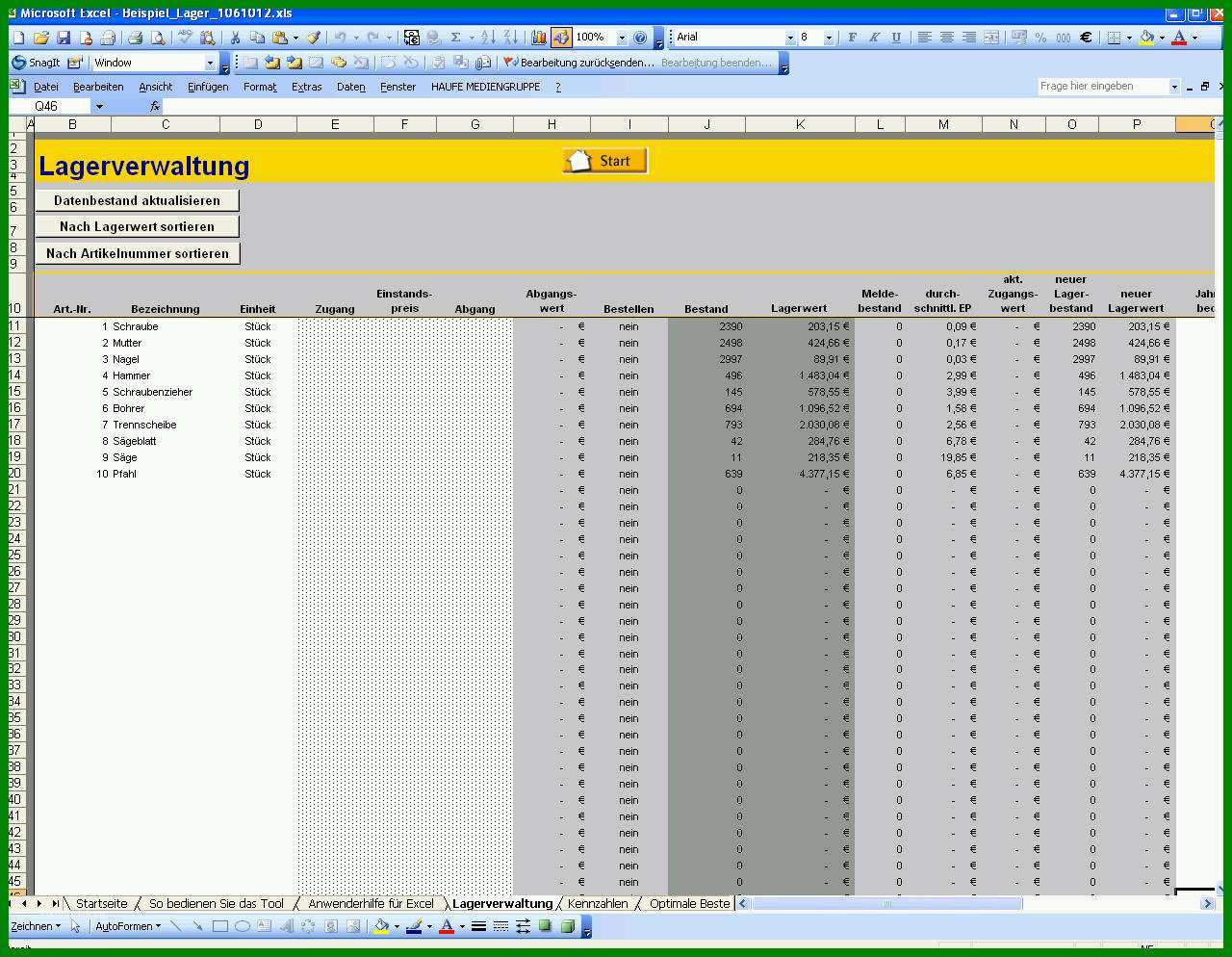Image resolution: width=1232 pixels, height=957 pixels.
Task: Click Nach Lagerwert sortieren button
Action: click(137, 226)
